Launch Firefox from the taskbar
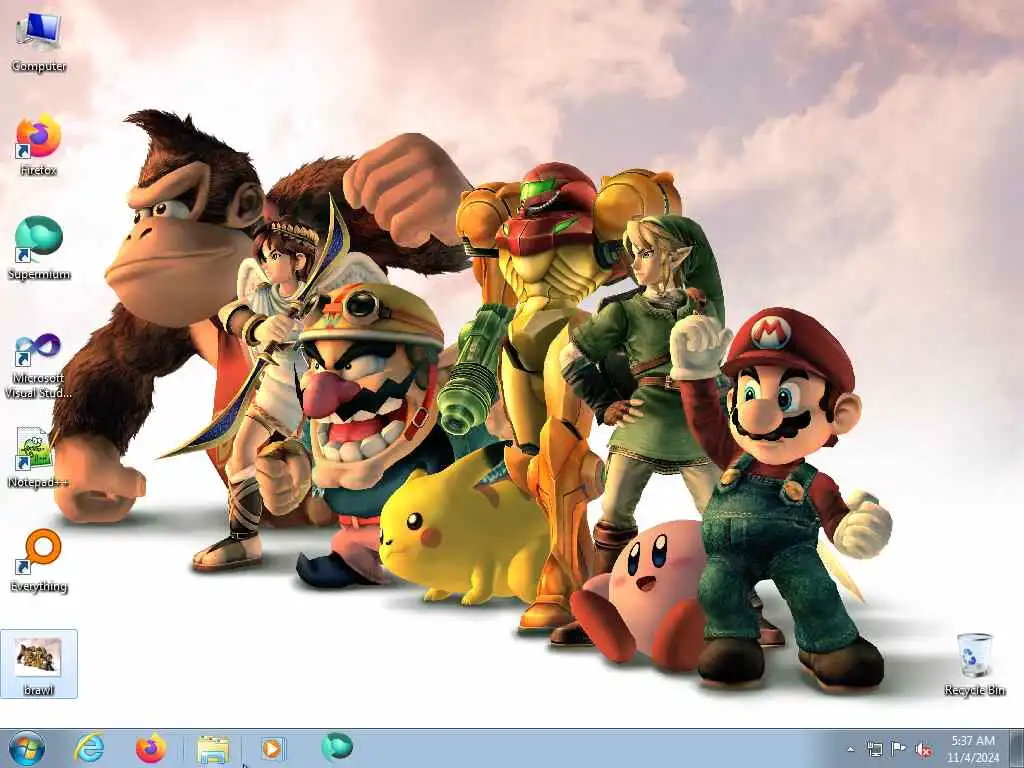Viewport: 1024px width, 768px height. 151,748
